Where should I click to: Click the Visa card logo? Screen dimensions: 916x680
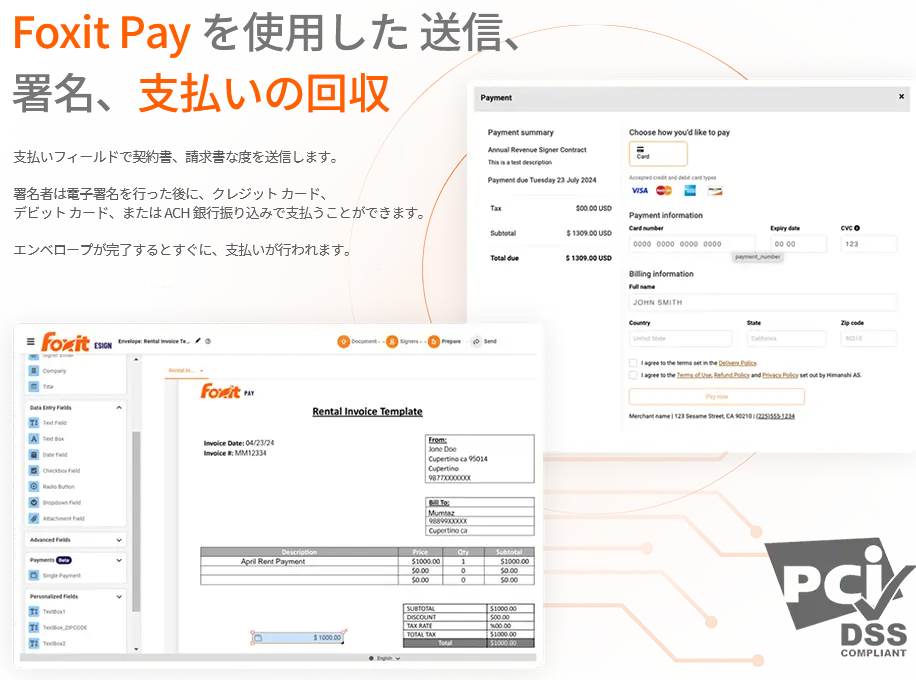point(640,190)
